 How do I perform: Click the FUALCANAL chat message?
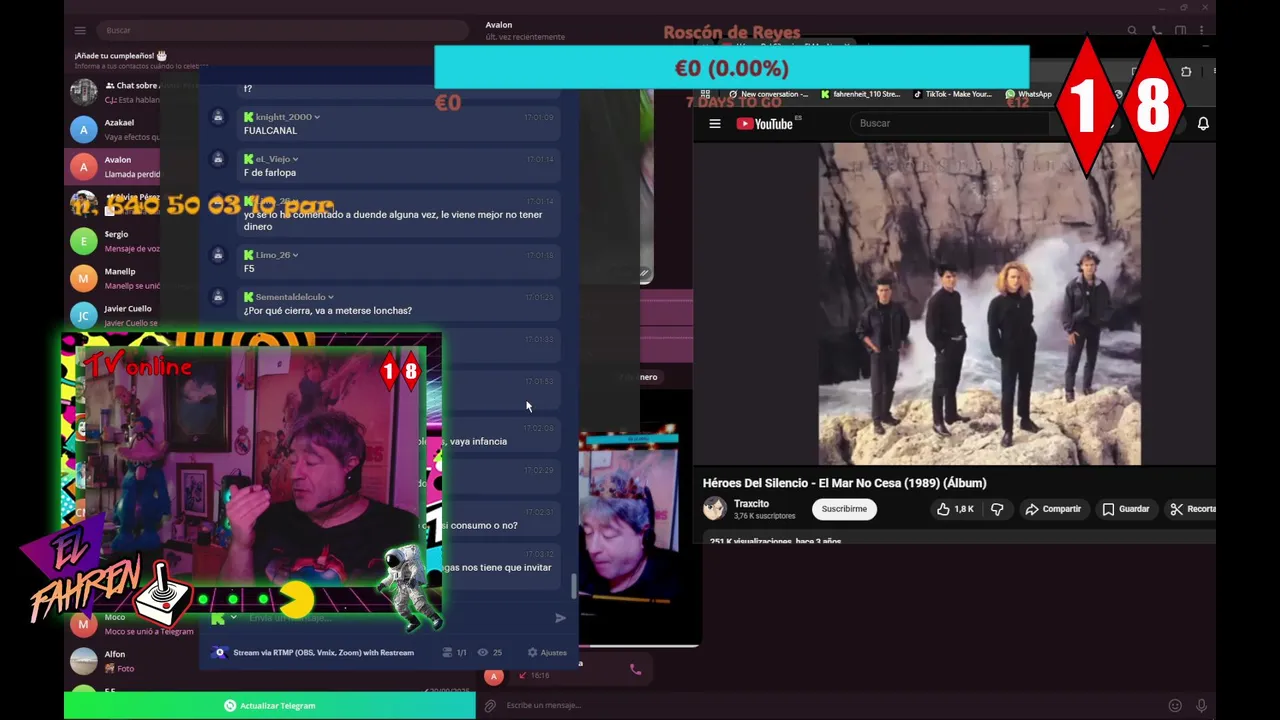tap(270, 131)
